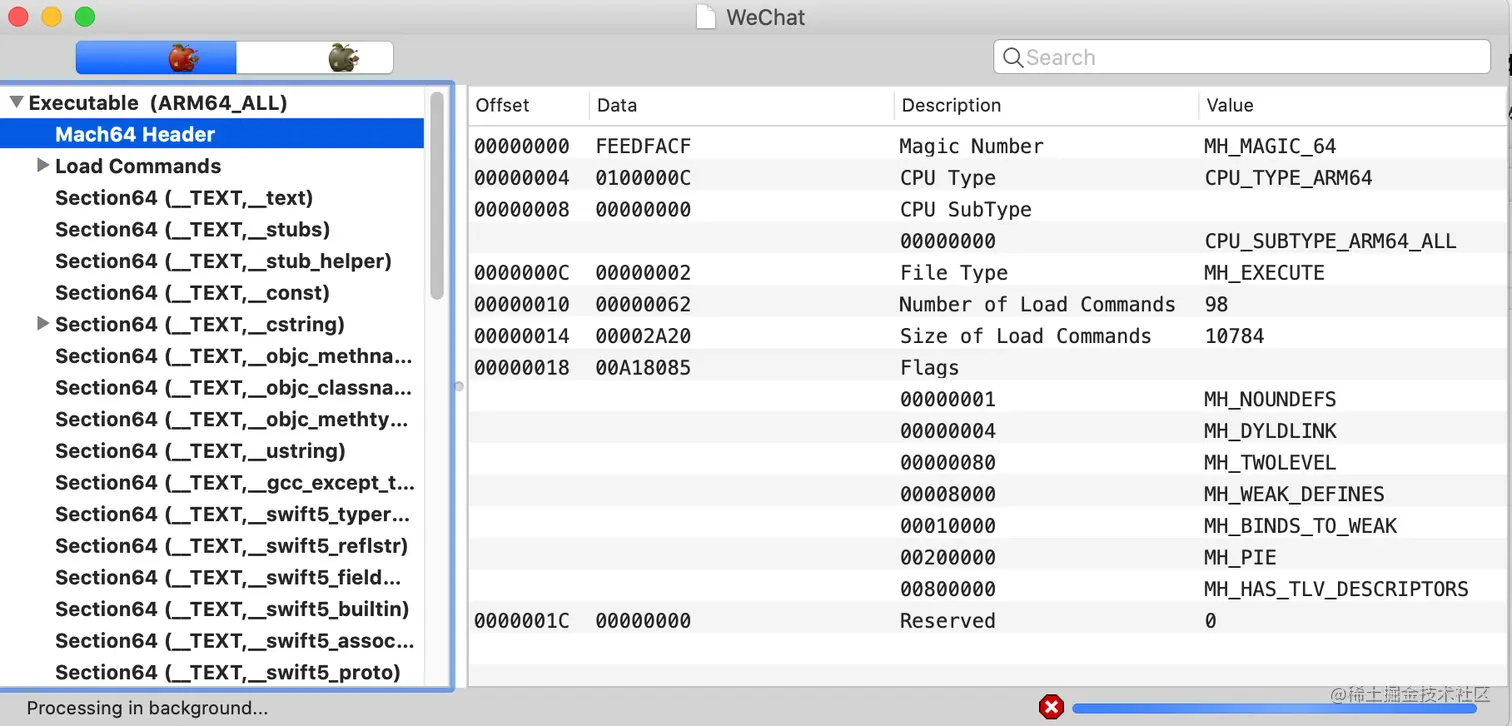Select Section64 (__TEXT,__text)
The height and width of the screenshot is (726, 1512).
(184, 197)
